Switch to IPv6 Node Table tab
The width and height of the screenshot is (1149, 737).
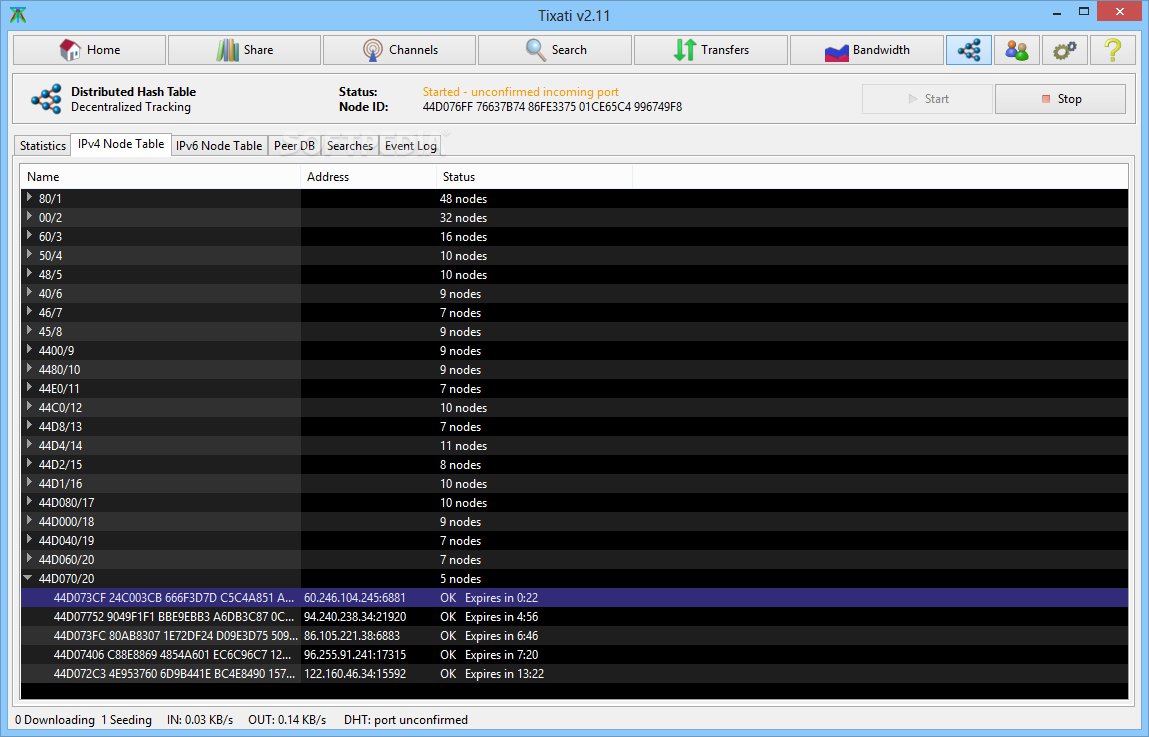[x=219, y=146]
